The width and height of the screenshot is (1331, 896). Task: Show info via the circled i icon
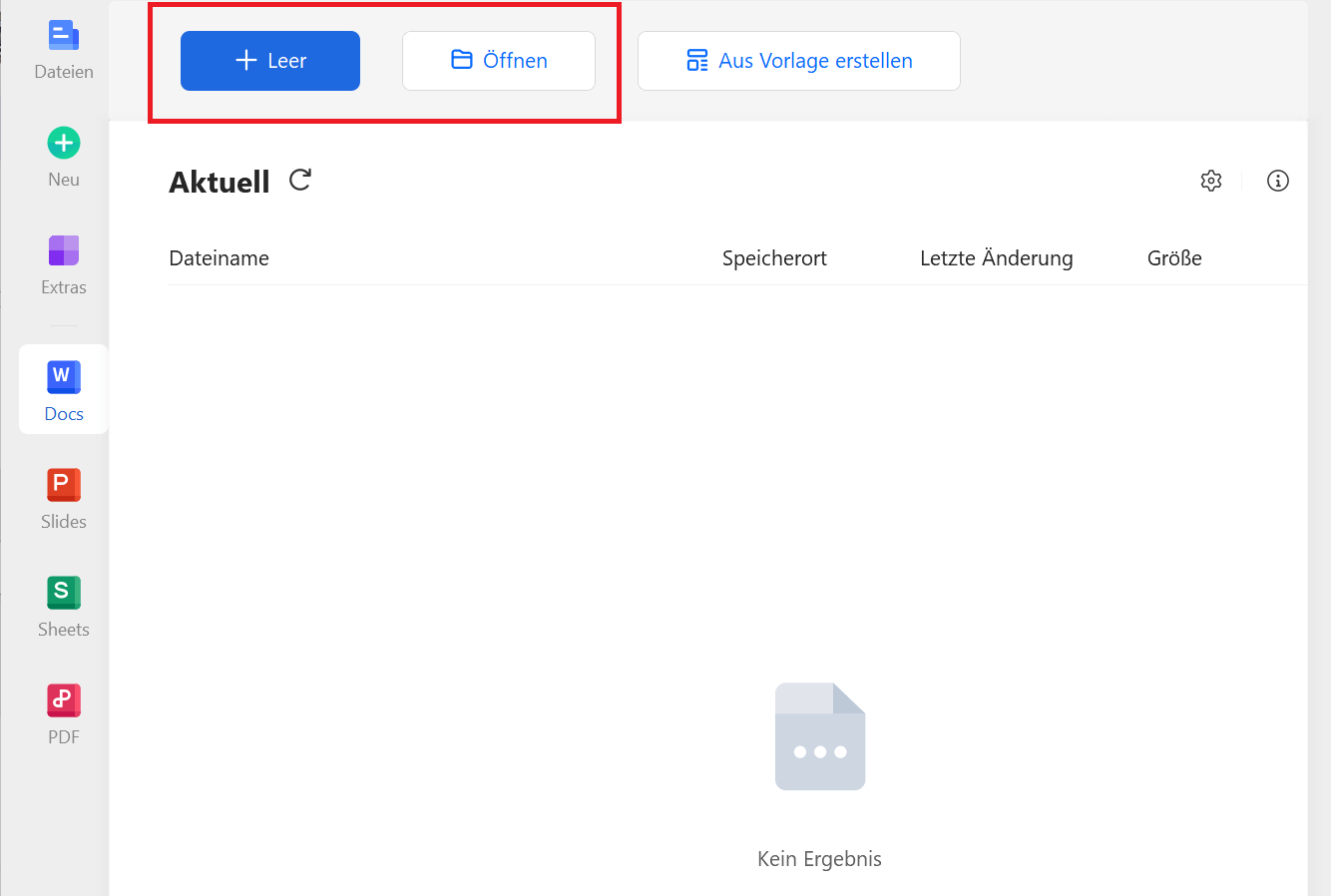click(1278, 181)
